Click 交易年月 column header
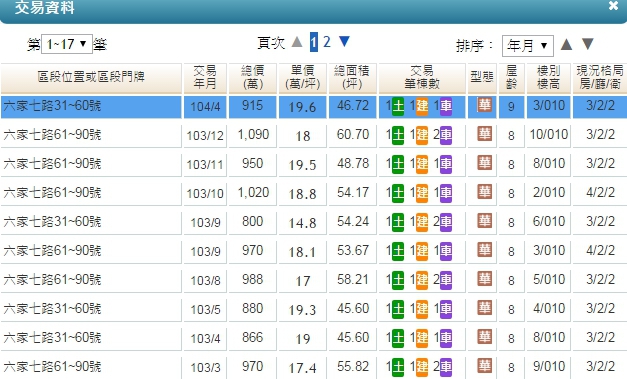This screenshot has height=379, width=627. 205,78
